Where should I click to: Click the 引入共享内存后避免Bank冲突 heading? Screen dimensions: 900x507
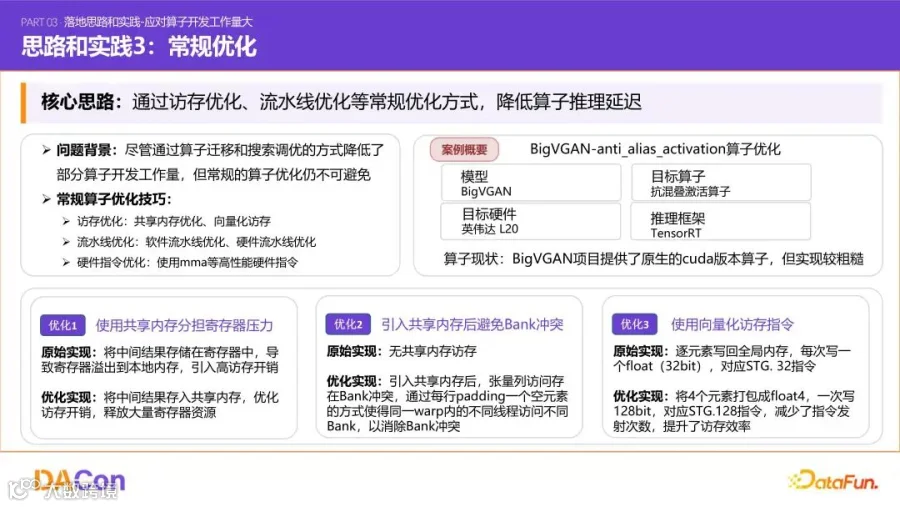(472, 324)
